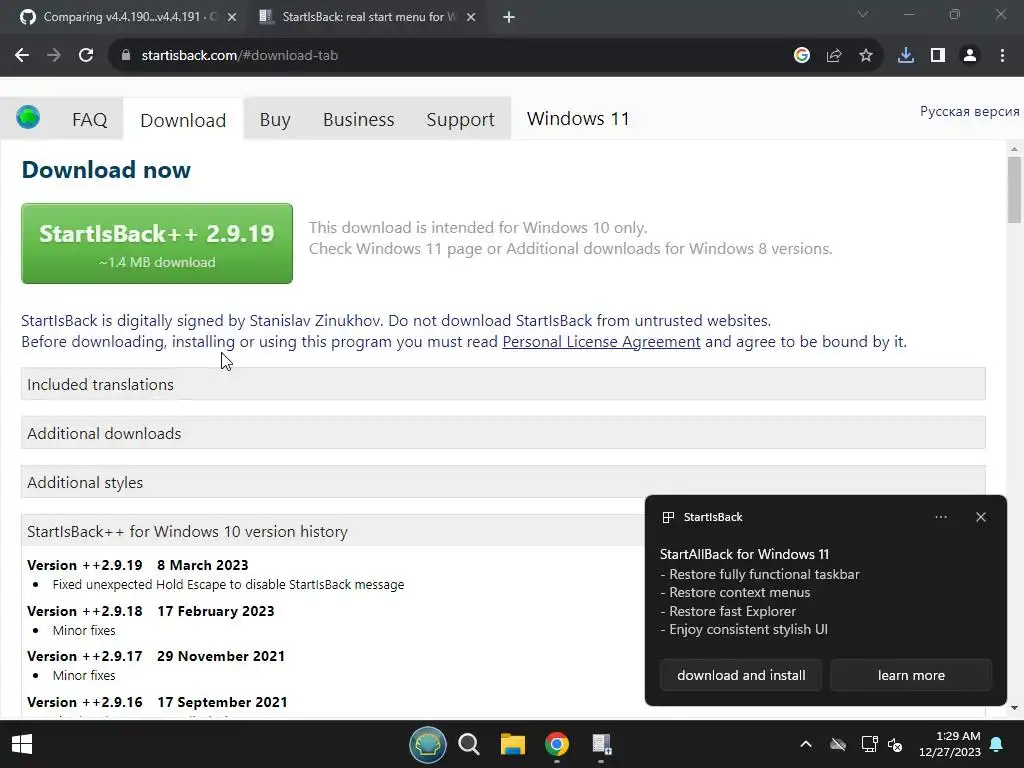The image size is (1024, 768).
Task: Click the share page icon
Action: pyautogui.click(x=834, y=56)
